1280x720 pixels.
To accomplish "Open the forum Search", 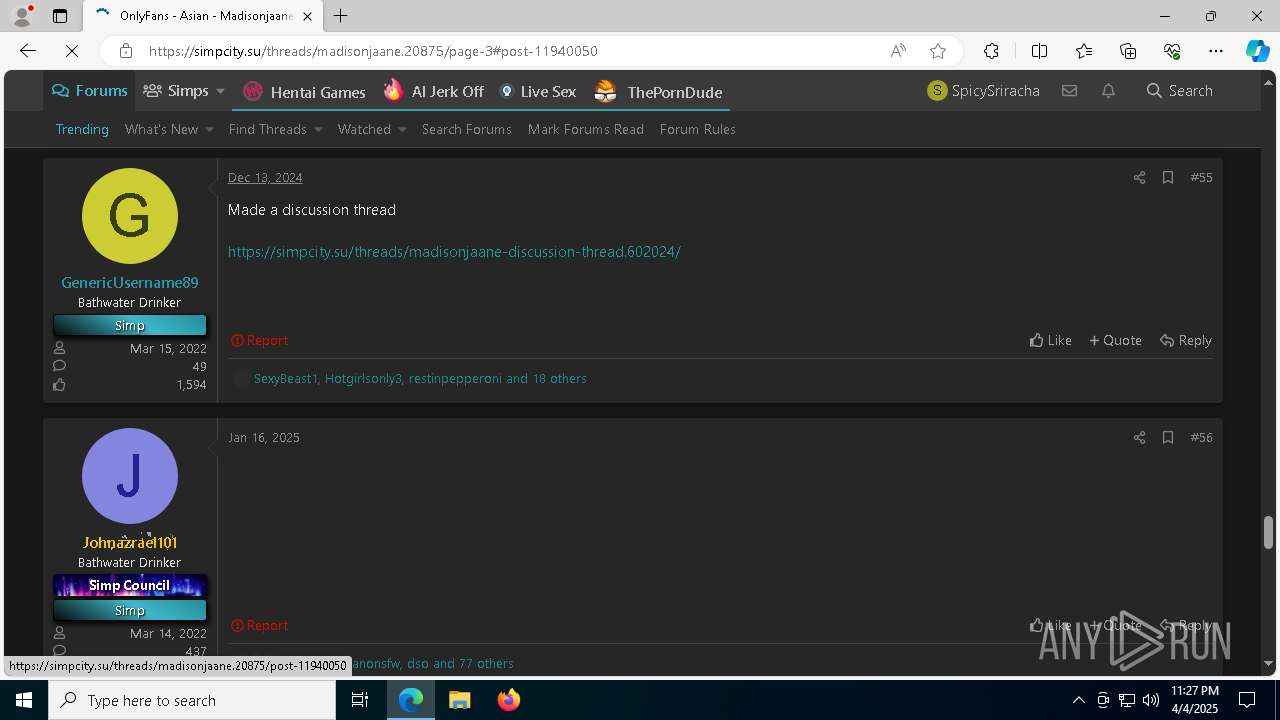I will [1179, 91].
